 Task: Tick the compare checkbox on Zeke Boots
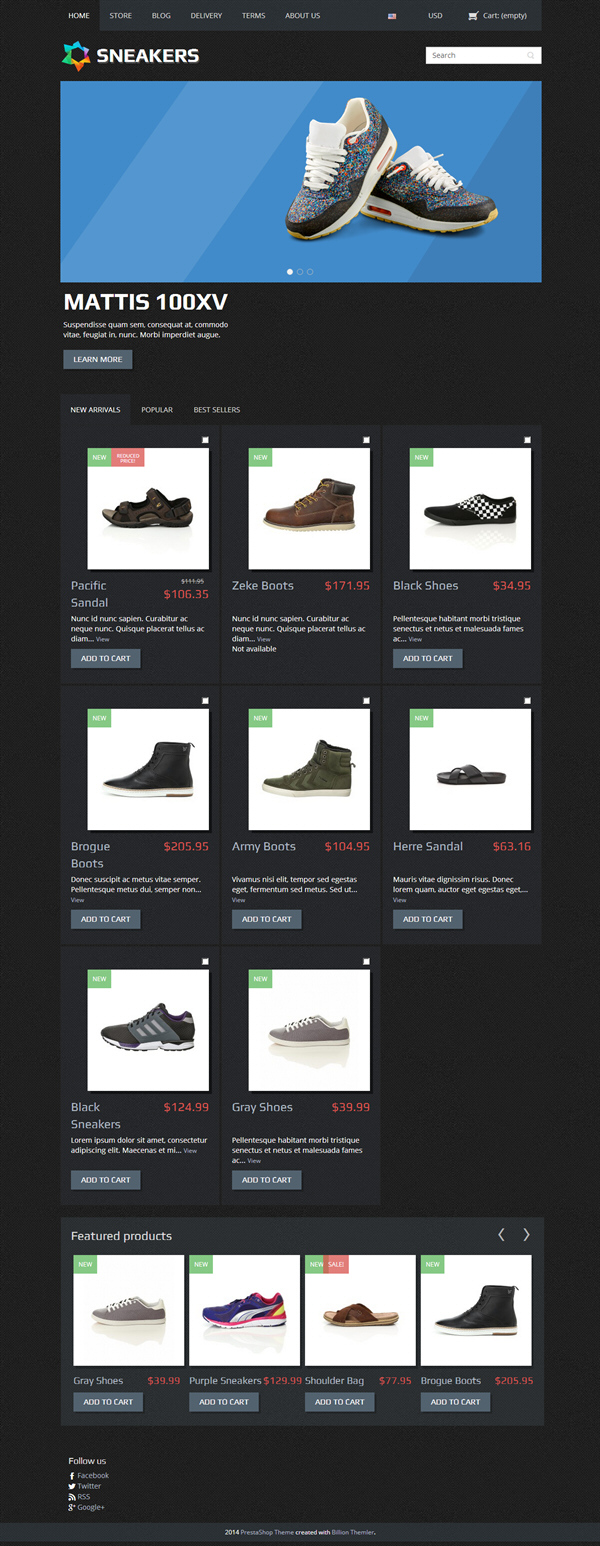coord(366,440)
